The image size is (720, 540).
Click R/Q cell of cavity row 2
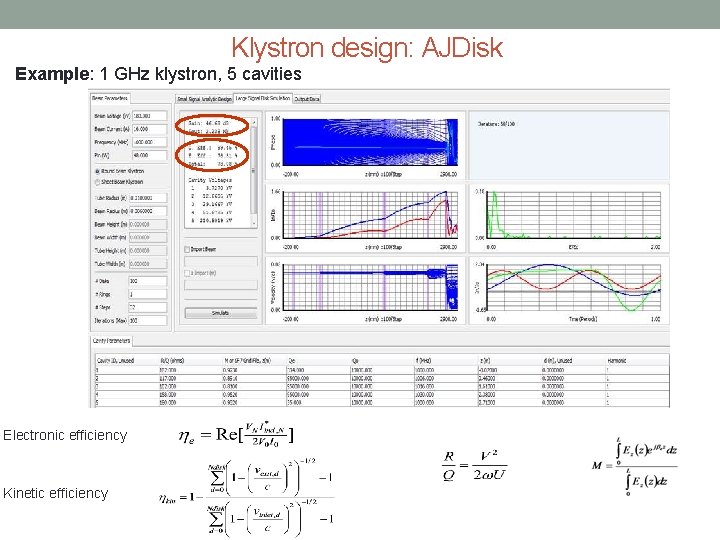190,378
